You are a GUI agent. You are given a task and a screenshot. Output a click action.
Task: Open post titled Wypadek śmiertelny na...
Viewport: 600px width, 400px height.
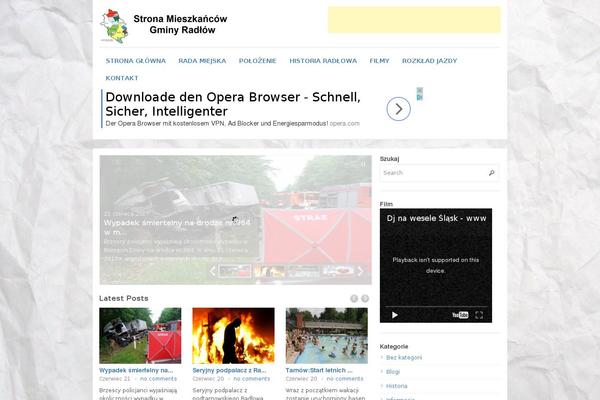(x=136, y=371)
